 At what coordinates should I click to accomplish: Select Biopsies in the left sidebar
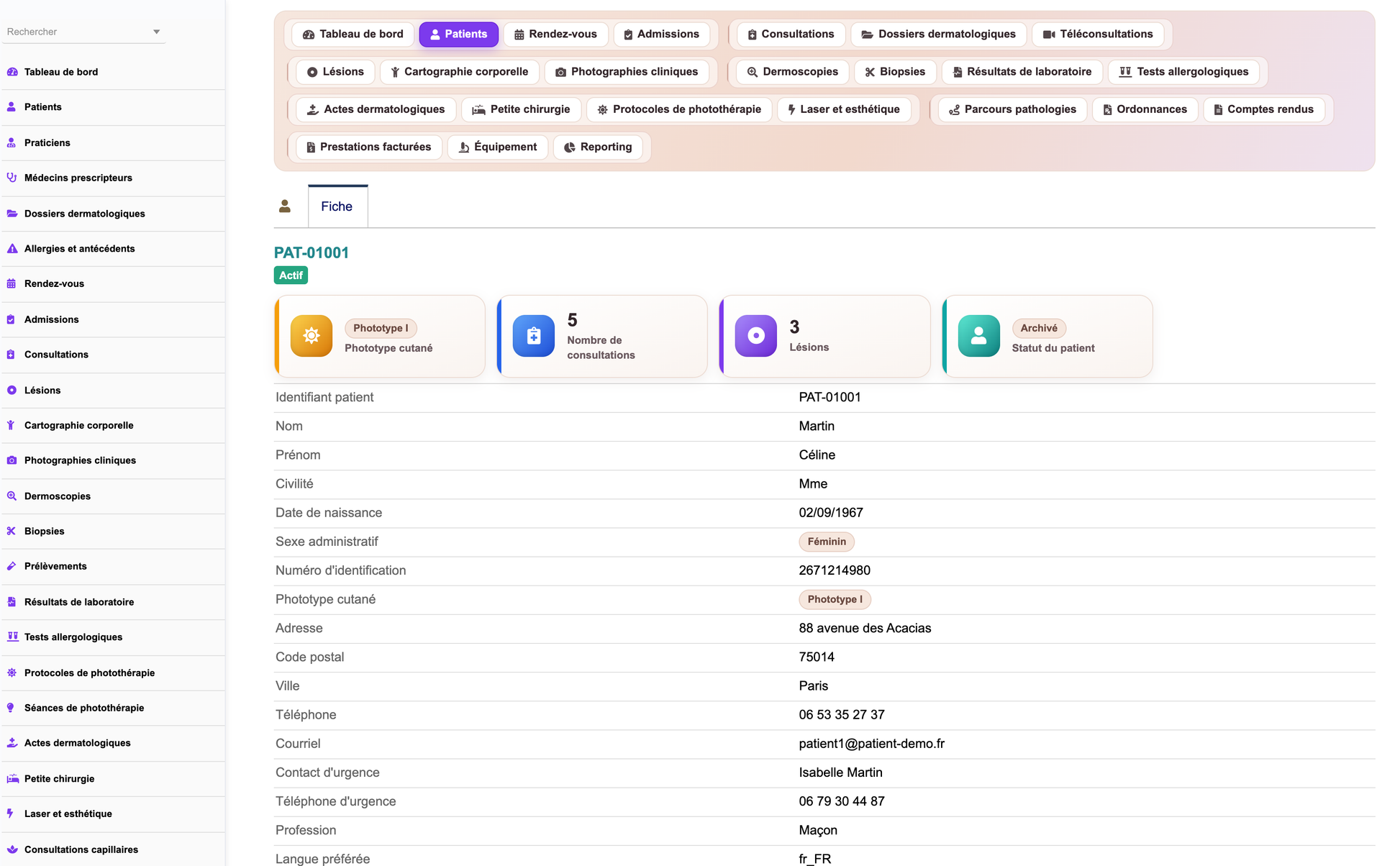[44, 531]
